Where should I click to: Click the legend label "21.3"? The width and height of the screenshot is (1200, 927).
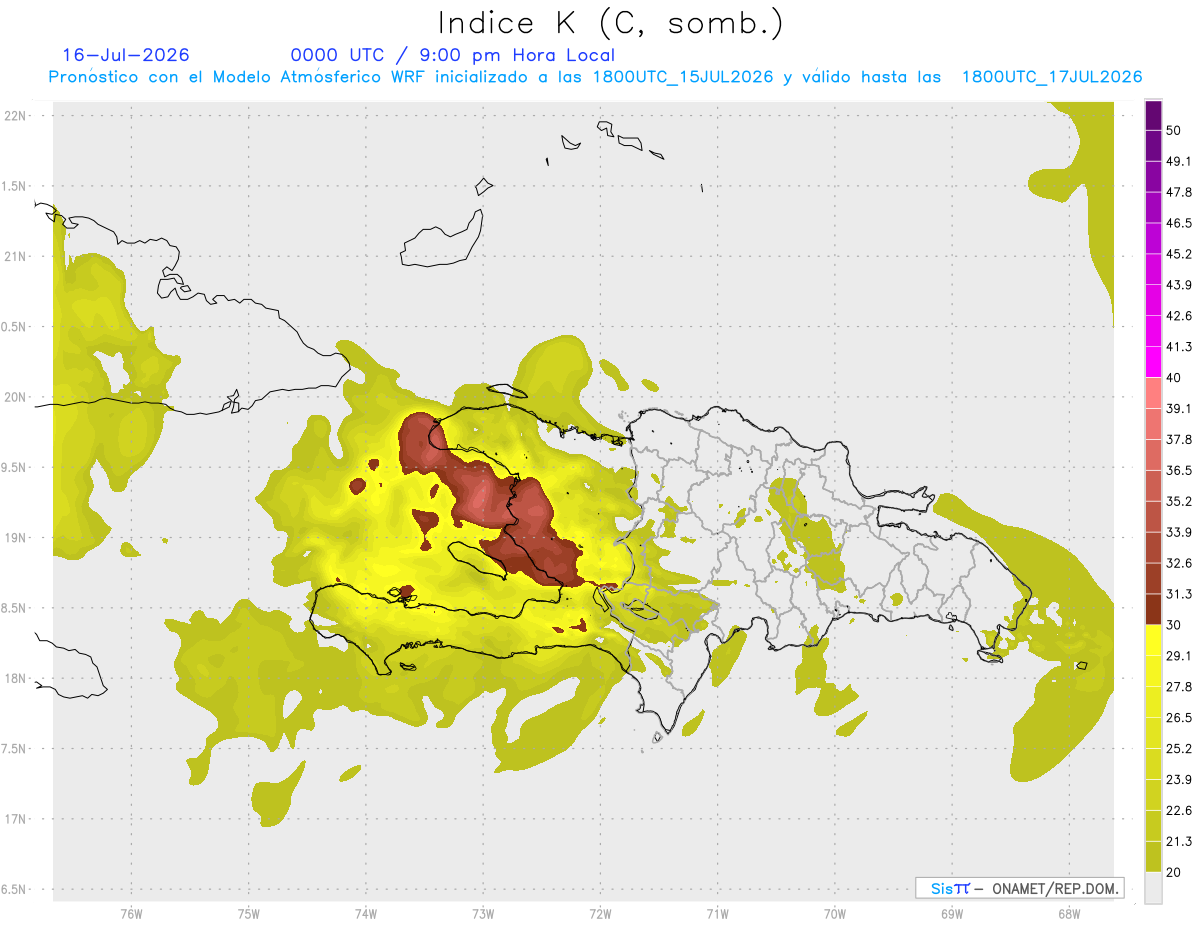pos(1179,841)
